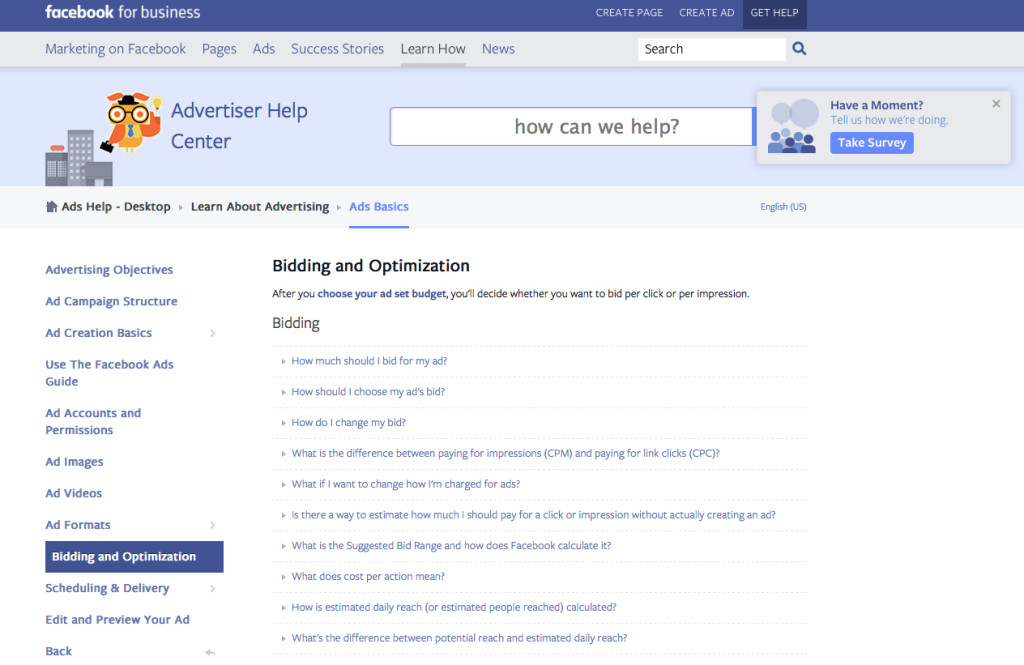
Task: Select 'Ads Basics' in the breadcrumb
Action: [378, 206]
